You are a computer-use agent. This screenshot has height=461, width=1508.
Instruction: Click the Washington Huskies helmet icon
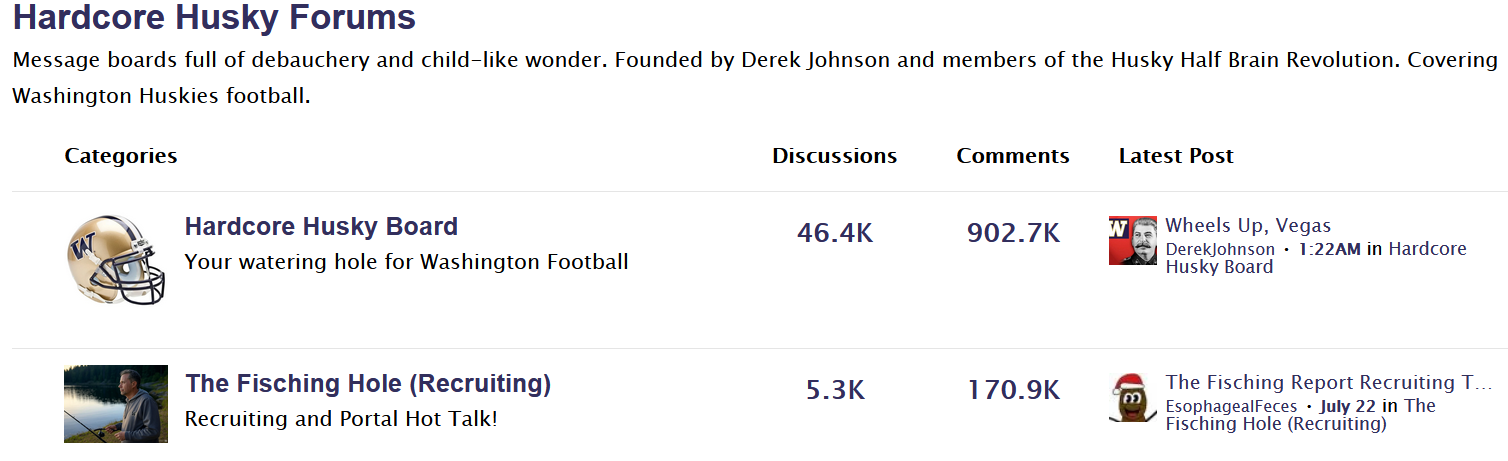116,260
